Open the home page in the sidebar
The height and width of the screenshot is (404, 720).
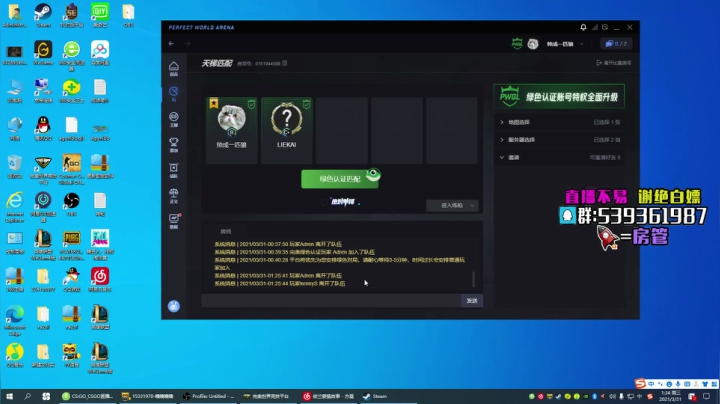coord(174,68)
